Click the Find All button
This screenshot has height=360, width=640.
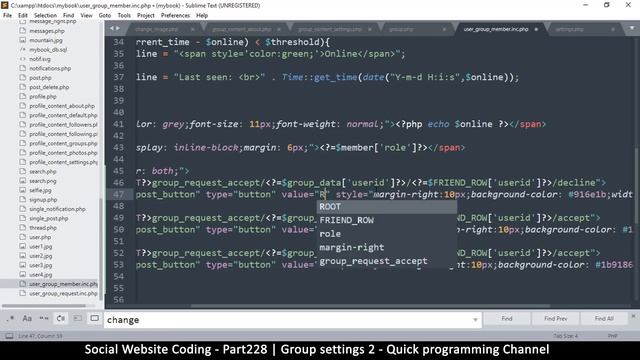point(604,318)
